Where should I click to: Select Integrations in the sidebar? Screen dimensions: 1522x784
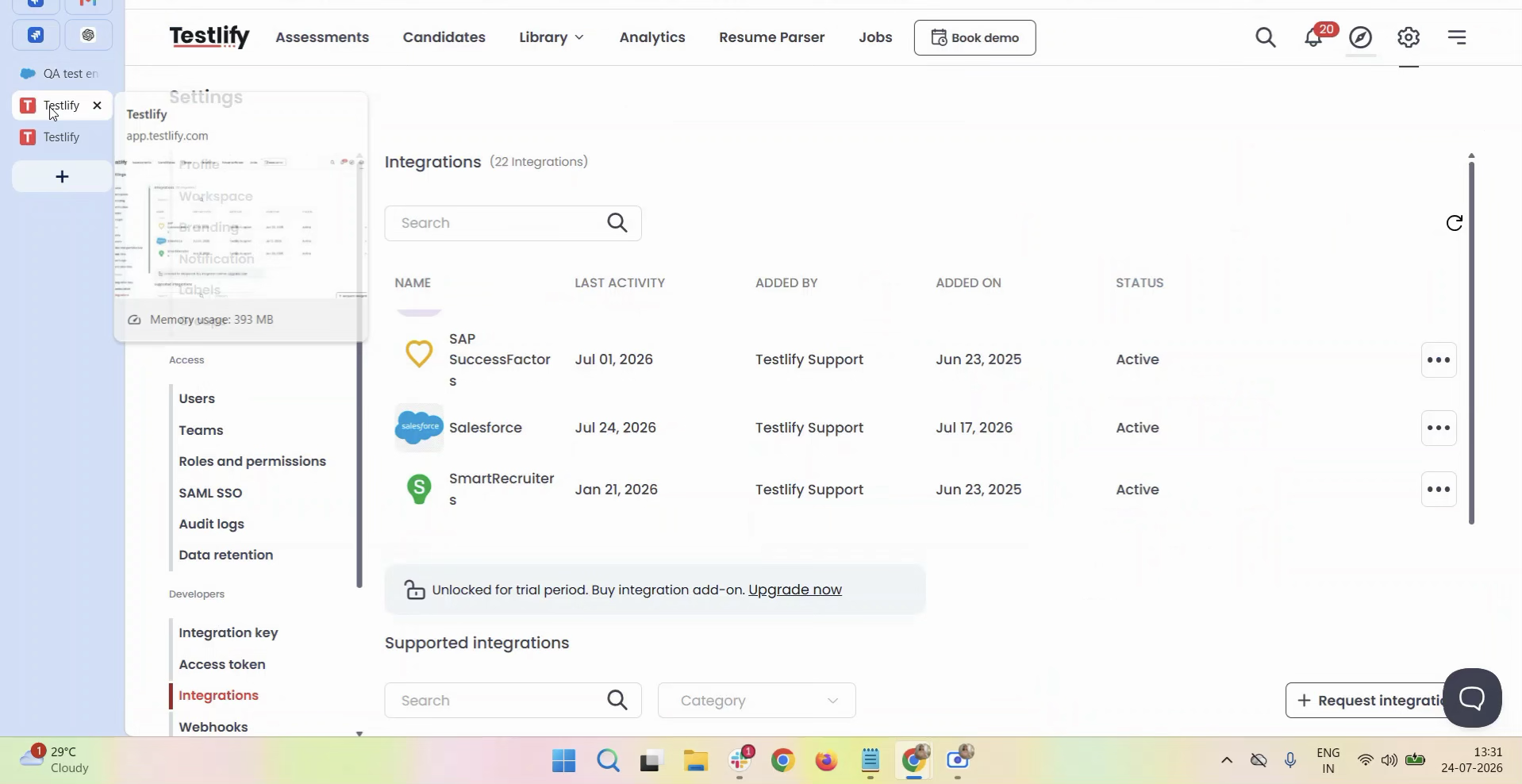[x=218, y=695]
